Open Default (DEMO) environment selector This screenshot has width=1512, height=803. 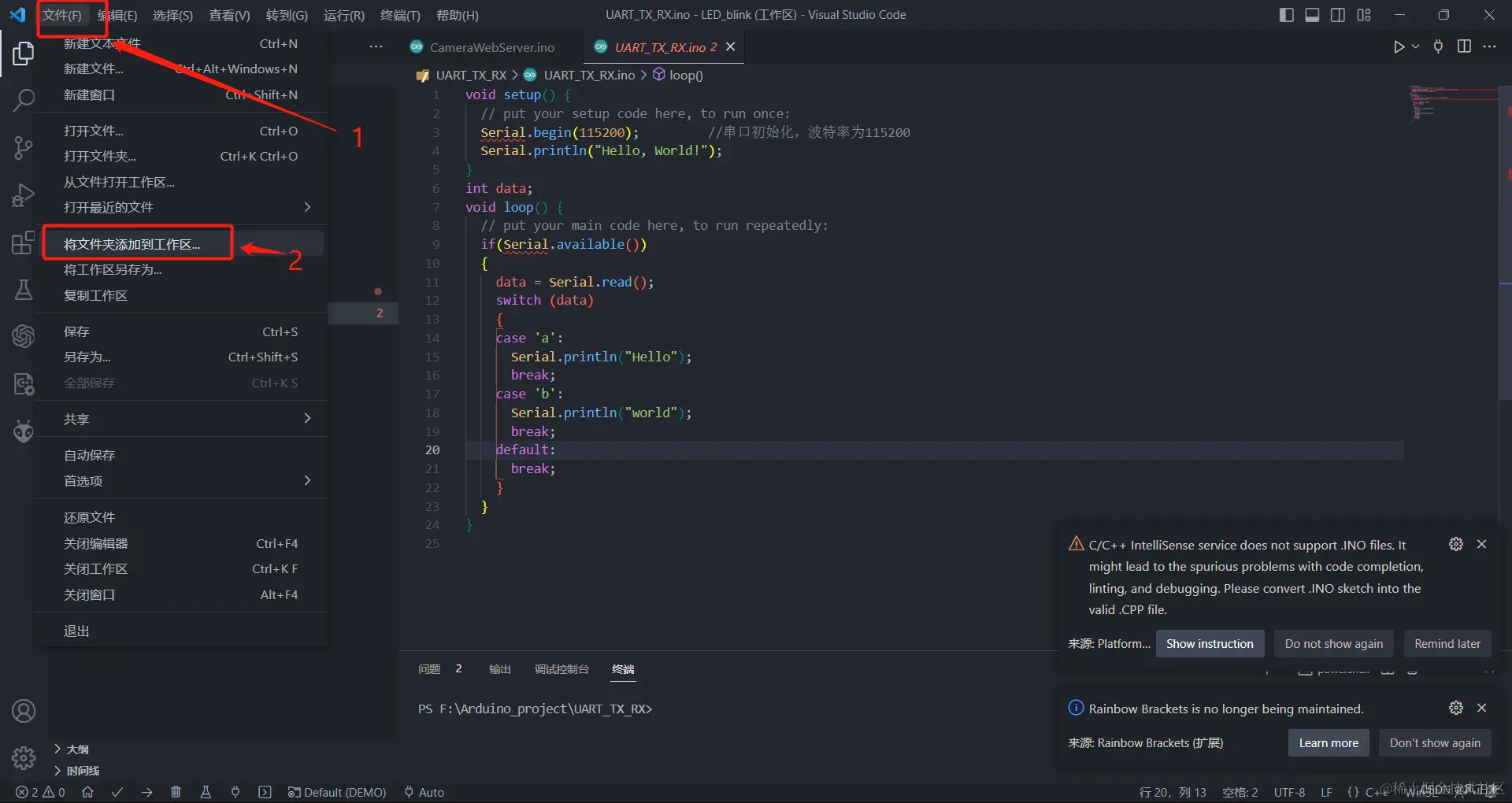[337, 792]
